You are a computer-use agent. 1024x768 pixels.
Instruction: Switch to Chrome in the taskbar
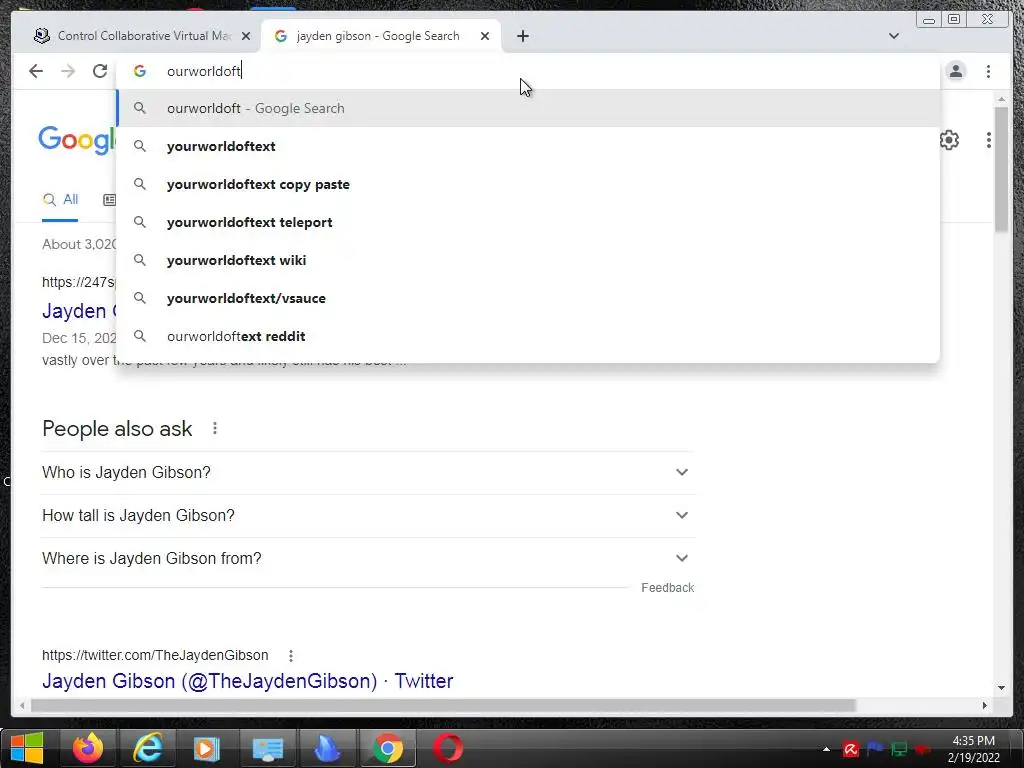click(x=388, y=748)
